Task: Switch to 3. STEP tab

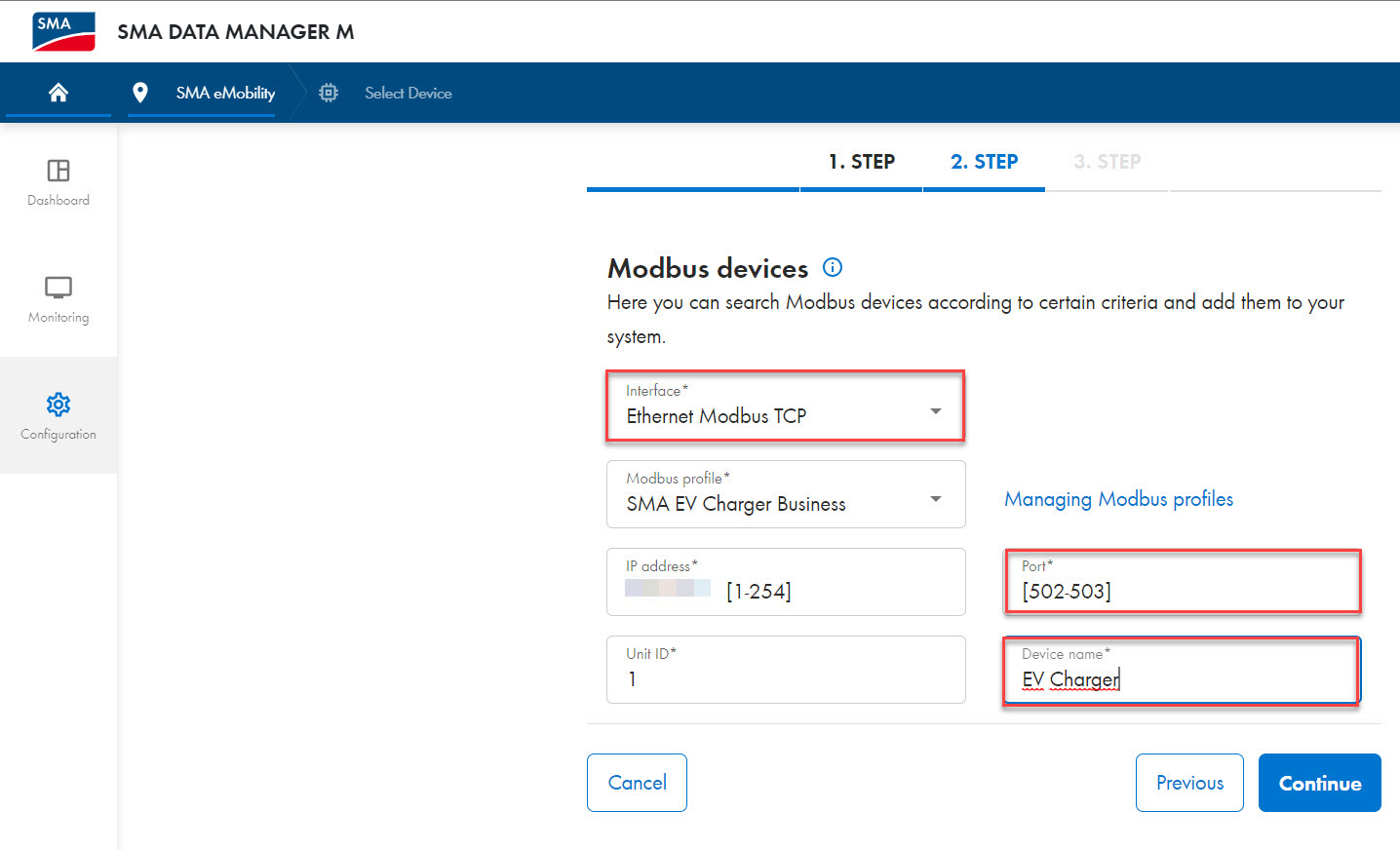Action: click(1107, 162)
